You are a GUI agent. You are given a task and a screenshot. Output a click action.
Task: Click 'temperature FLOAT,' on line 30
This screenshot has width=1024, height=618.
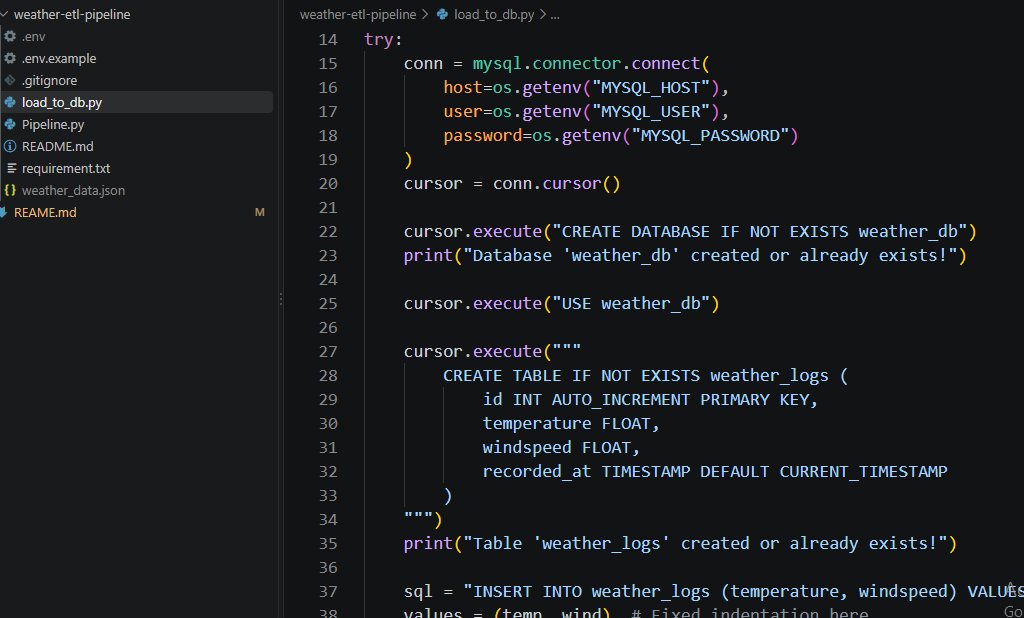click(x=571, y=424)
